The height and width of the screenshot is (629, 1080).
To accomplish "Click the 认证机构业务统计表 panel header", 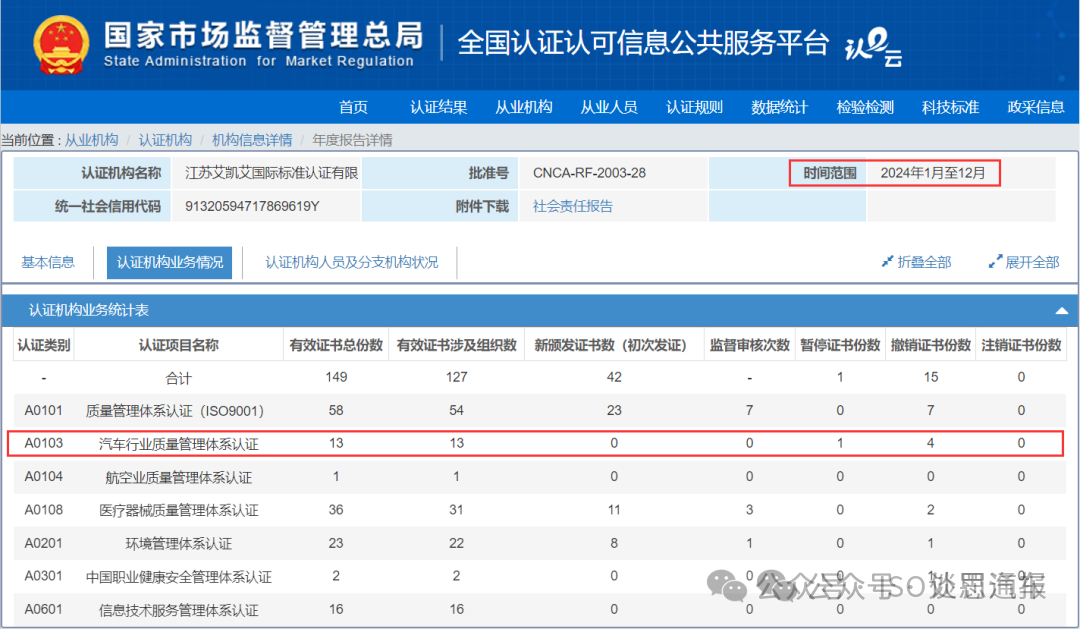I will [x=539, y=311].
